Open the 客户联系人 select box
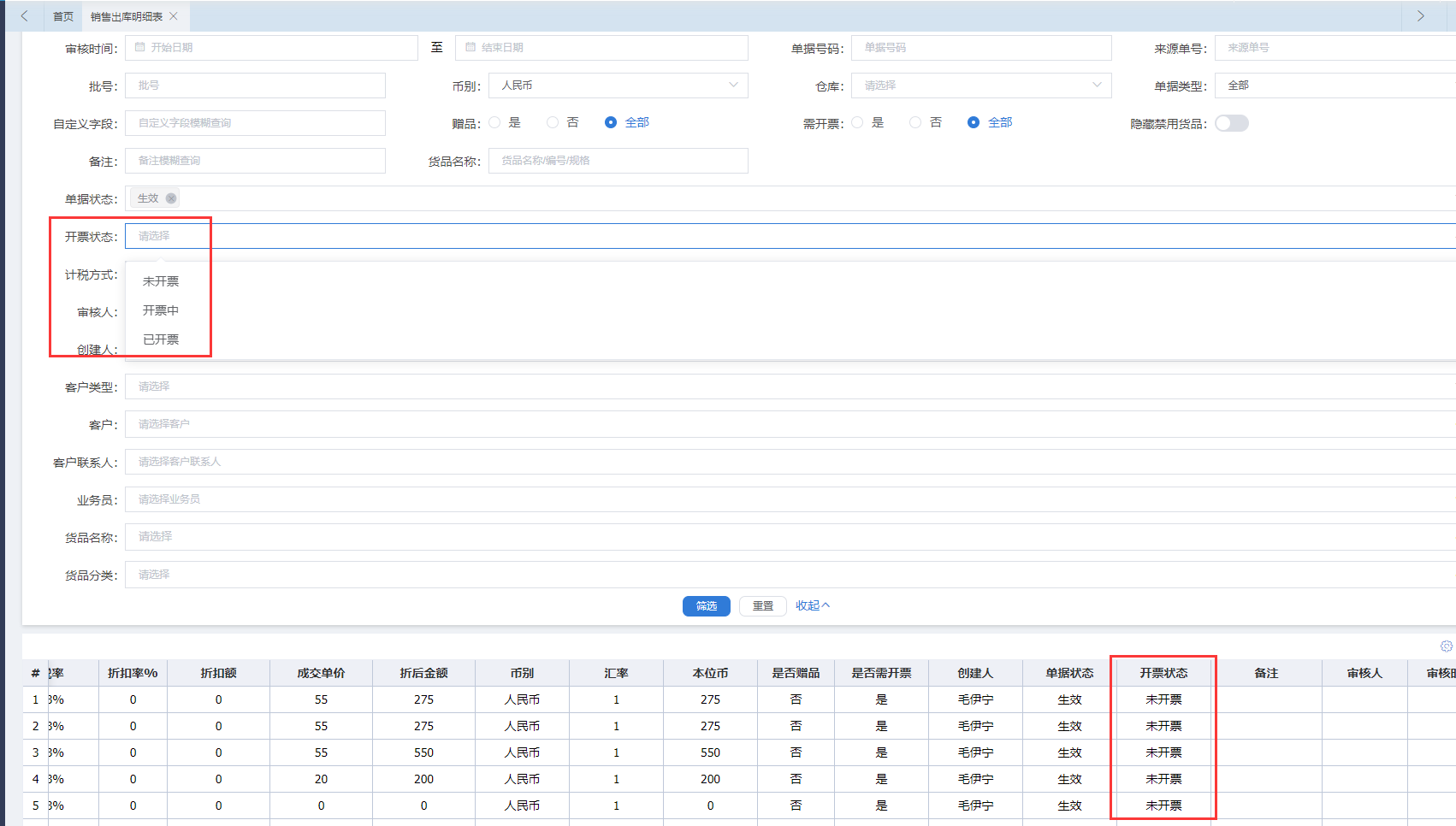This screenshot has width=1456, height=826. coord(790,462)
